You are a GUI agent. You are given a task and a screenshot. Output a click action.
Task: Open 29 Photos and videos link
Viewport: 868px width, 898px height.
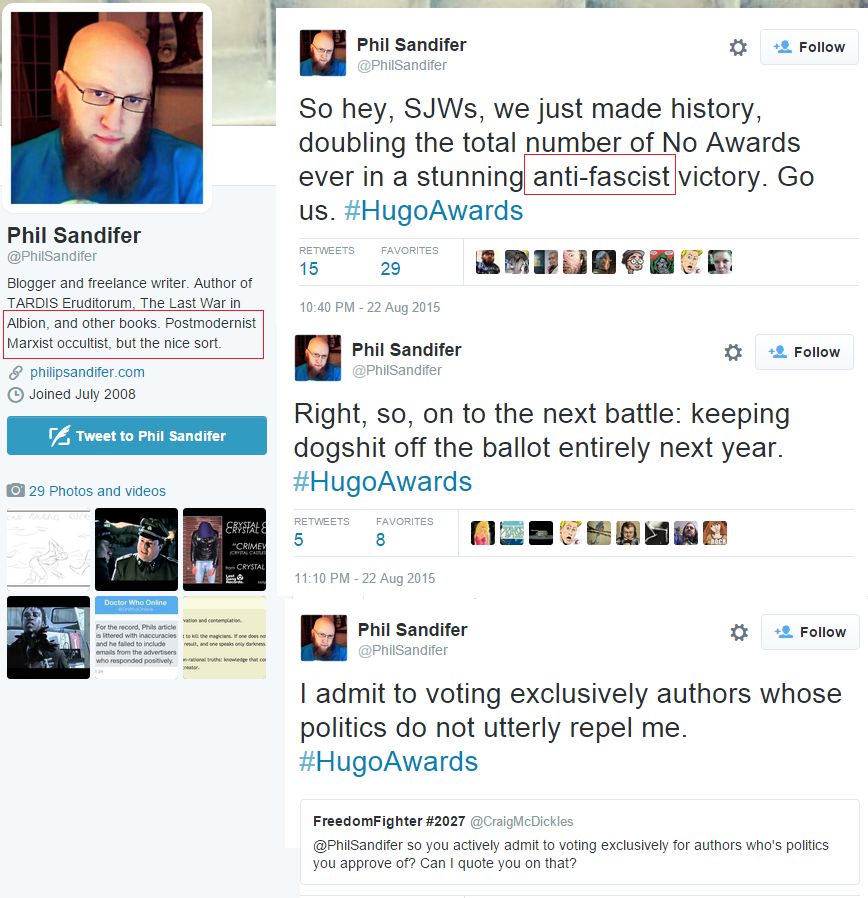(x=97, y=491)
